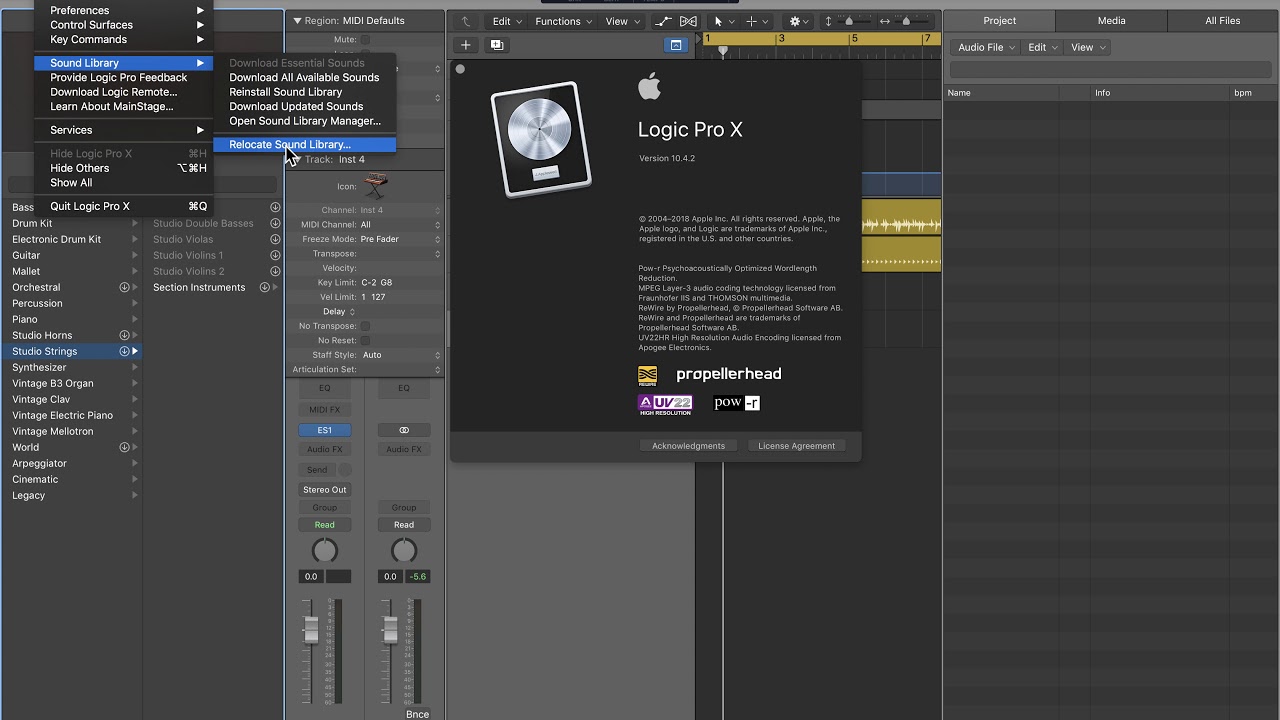Choose Reinstall Sound Library
This screenshot has width=1280, height=720.
point(305,92)
